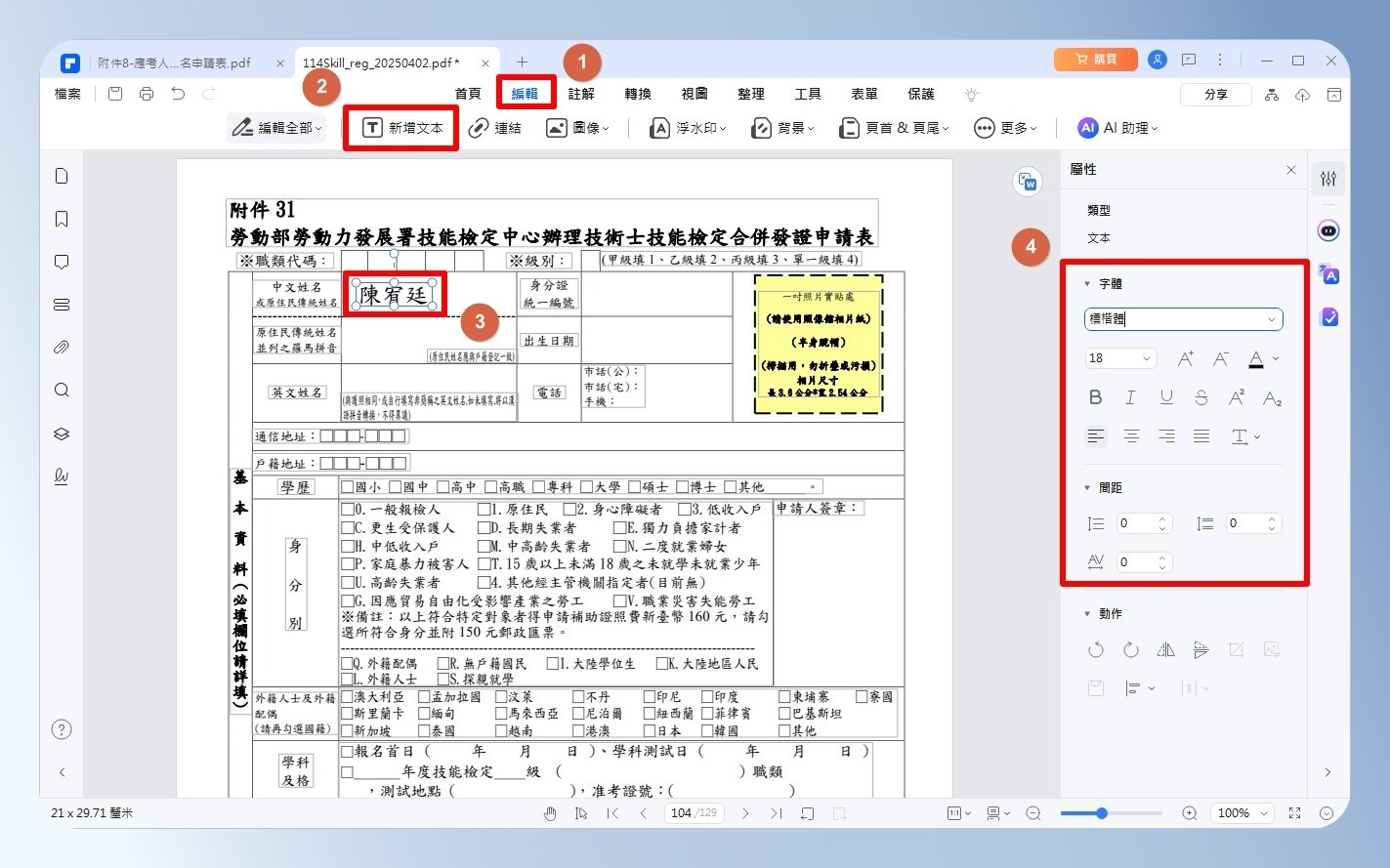Open the font family dropdown
Viewport: 1390px width, 868px height.
coord(1184,319)
